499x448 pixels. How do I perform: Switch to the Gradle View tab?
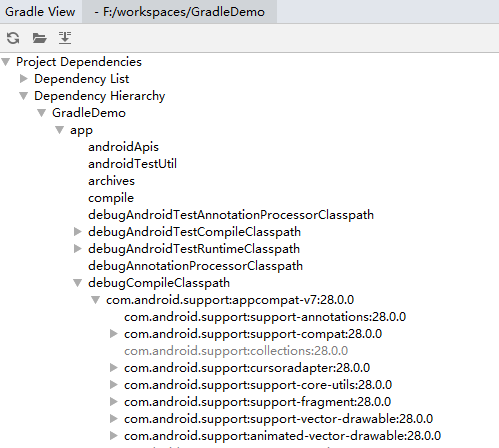pyautogui.click(x=40, y=12)
